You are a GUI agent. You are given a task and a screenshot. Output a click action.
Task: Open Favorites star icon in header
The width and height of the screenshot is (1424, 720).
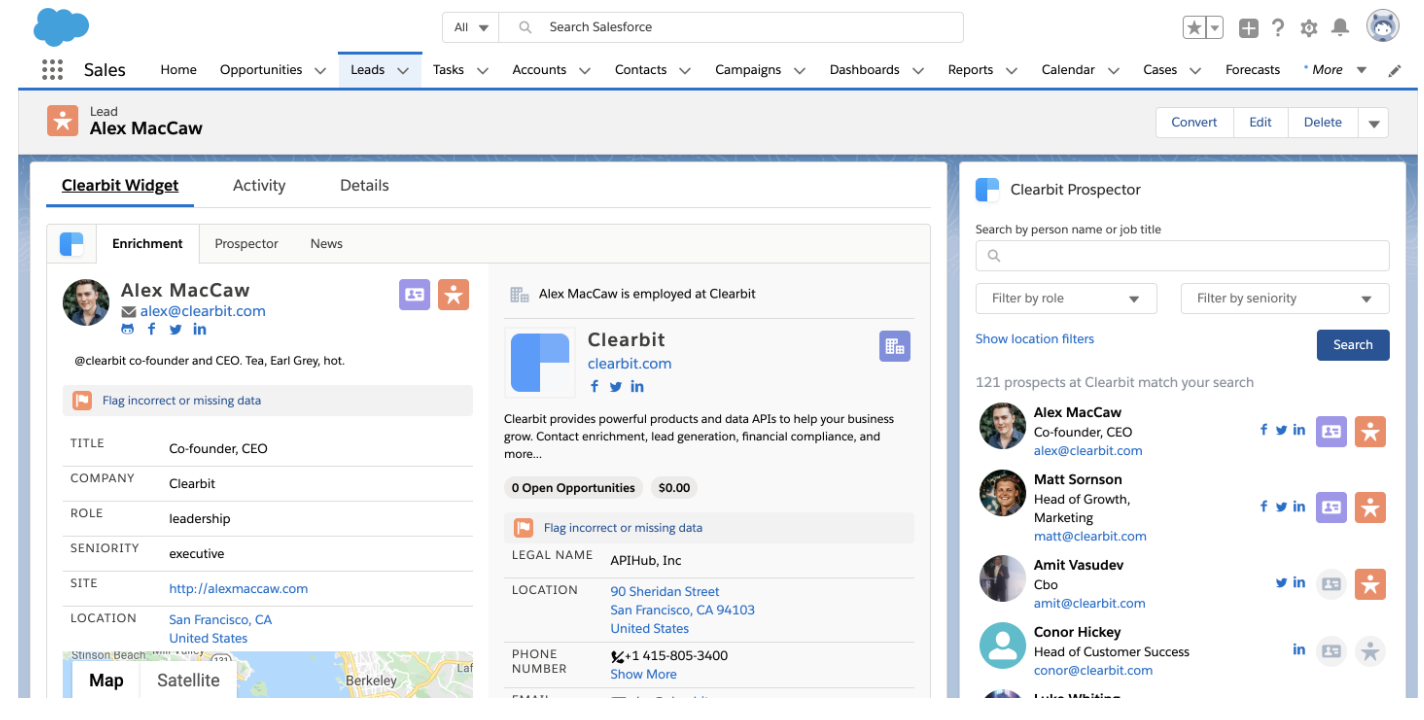[1194, 28]
